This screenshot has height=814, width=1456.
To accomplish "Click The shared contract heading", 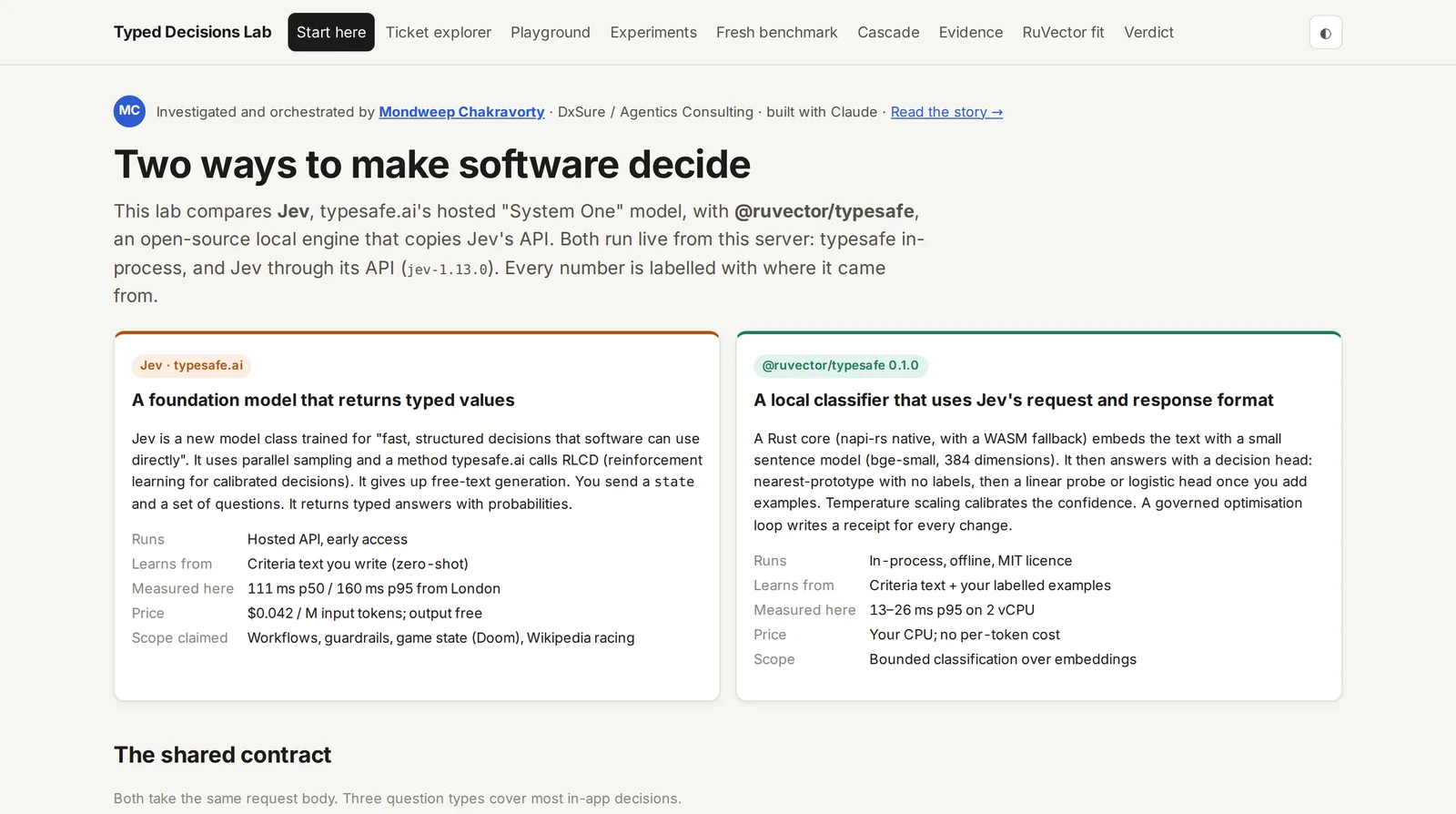I will pyautogui.click(x=222, y=755).
